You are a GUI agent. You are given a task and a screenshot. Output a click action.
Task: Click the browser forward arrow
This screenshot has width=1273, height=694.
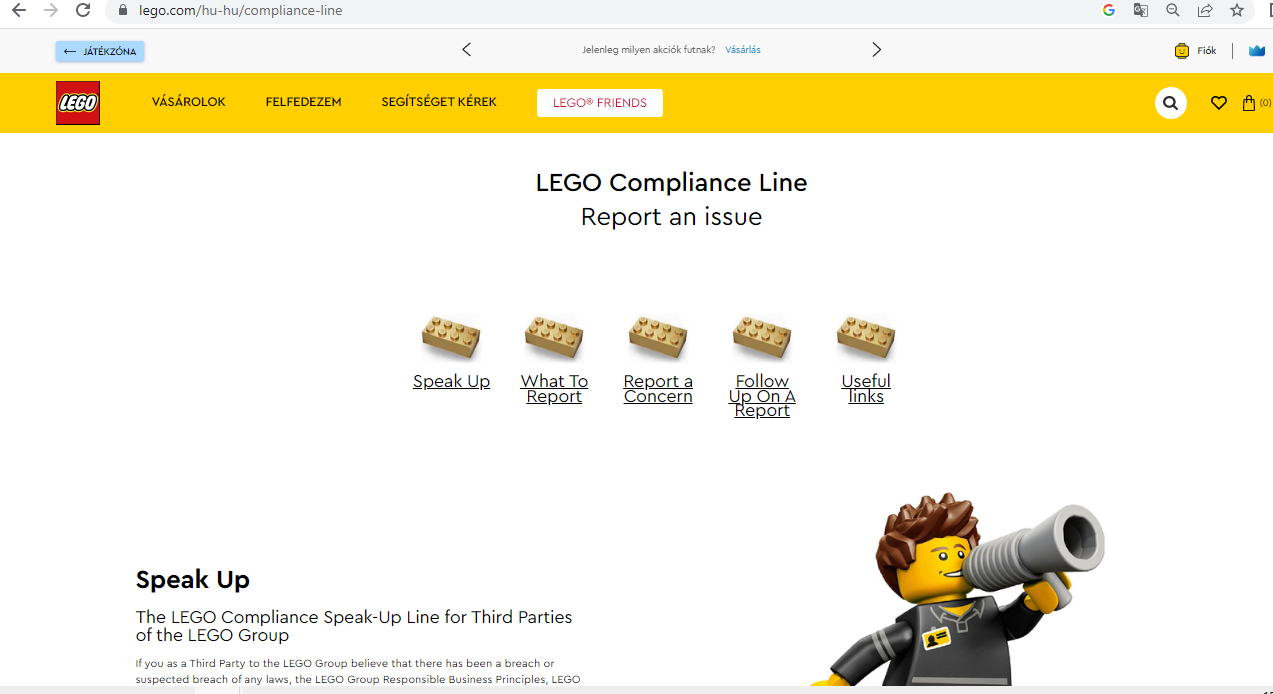pyautogui.click(x=51, y=11)
